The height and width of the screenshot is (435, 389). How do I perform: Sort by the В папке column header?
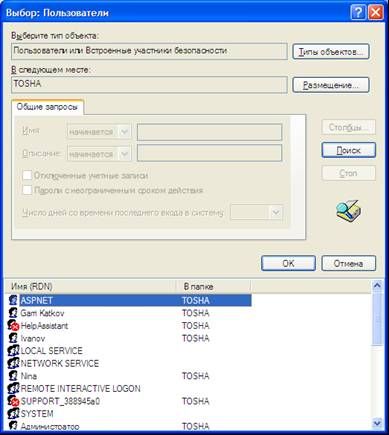click(x=213, y=286)
